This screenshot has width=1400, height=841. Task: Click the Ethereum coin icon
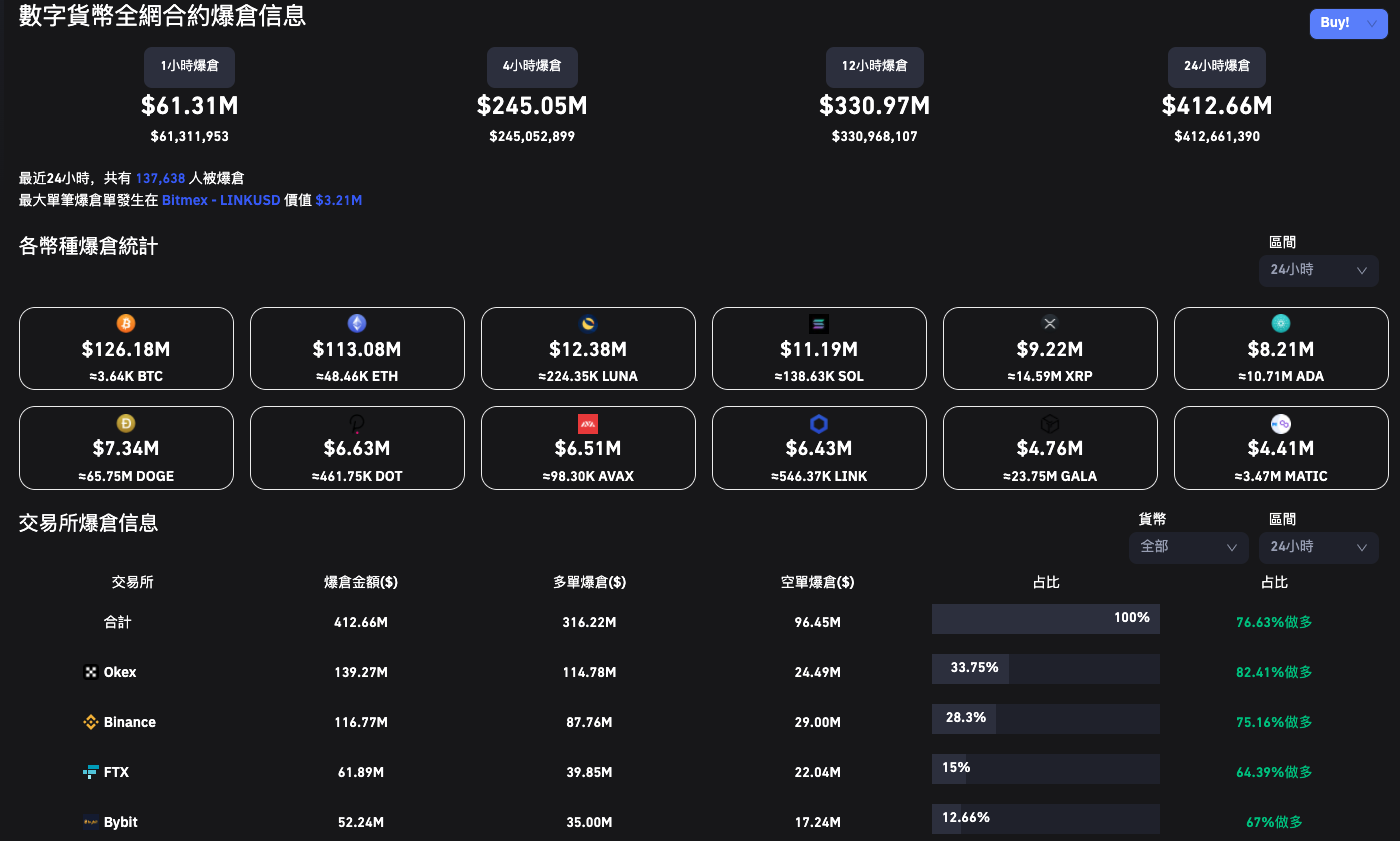[357, 324]
